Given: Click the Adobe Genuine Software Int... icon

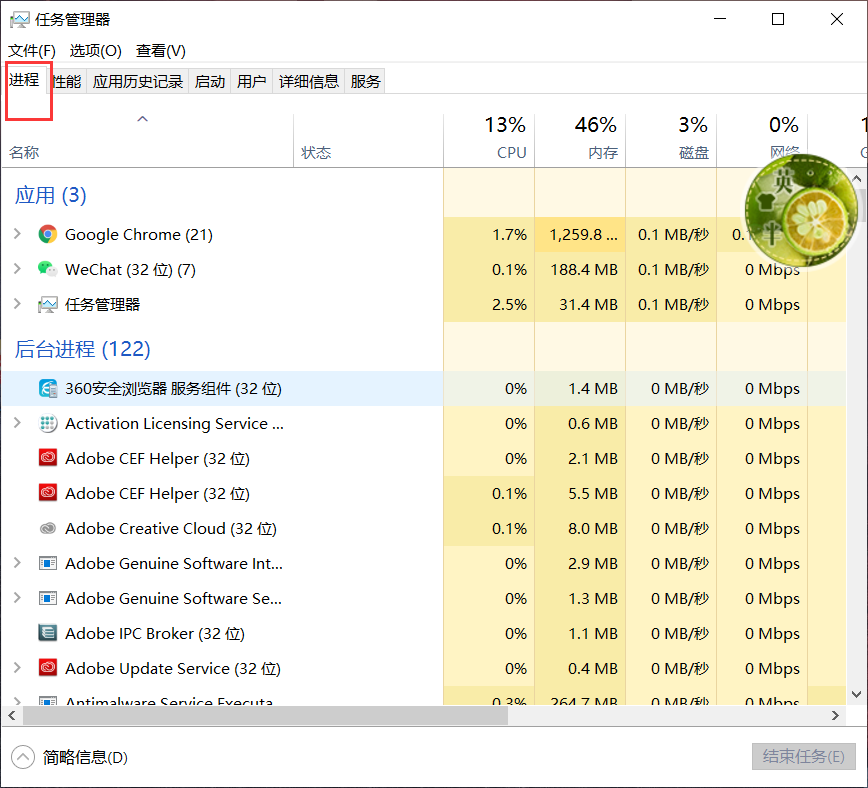Looking at the screenshot, I should 48,563.
